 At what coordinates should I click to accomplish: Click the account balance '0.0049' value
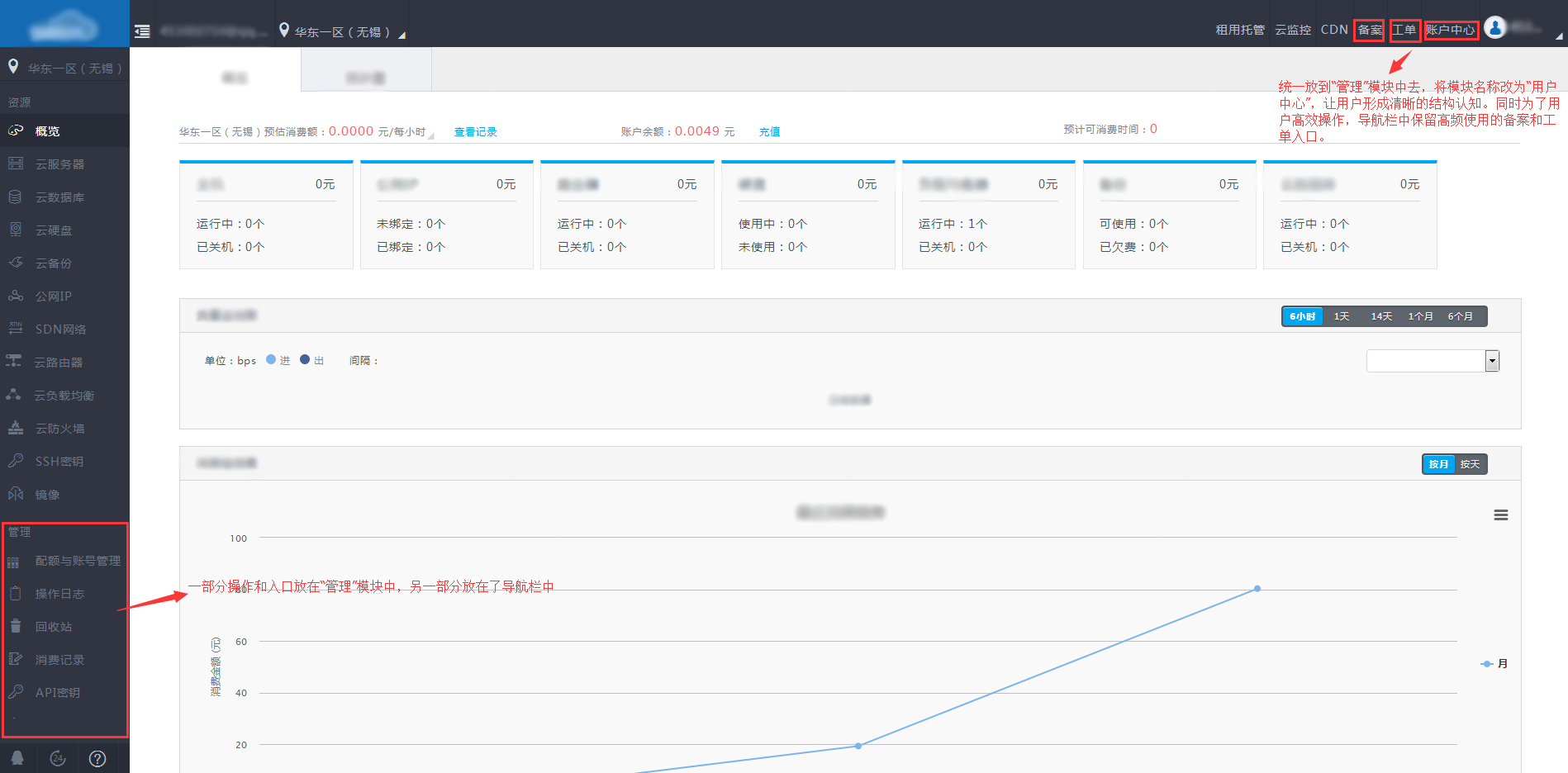[697, 130]
